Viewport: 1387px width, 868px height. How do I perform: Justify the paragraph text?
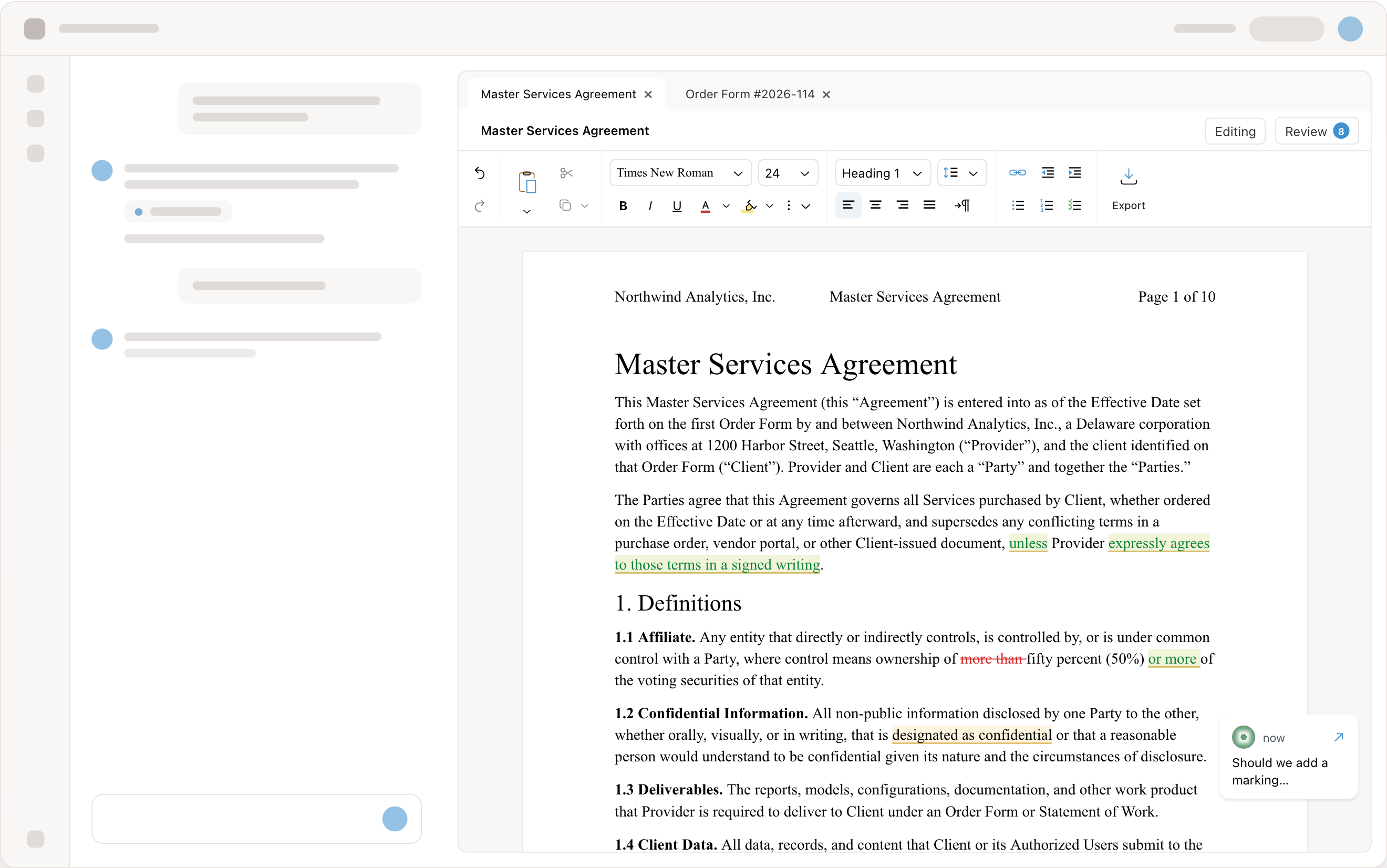(x=929, y=205)
